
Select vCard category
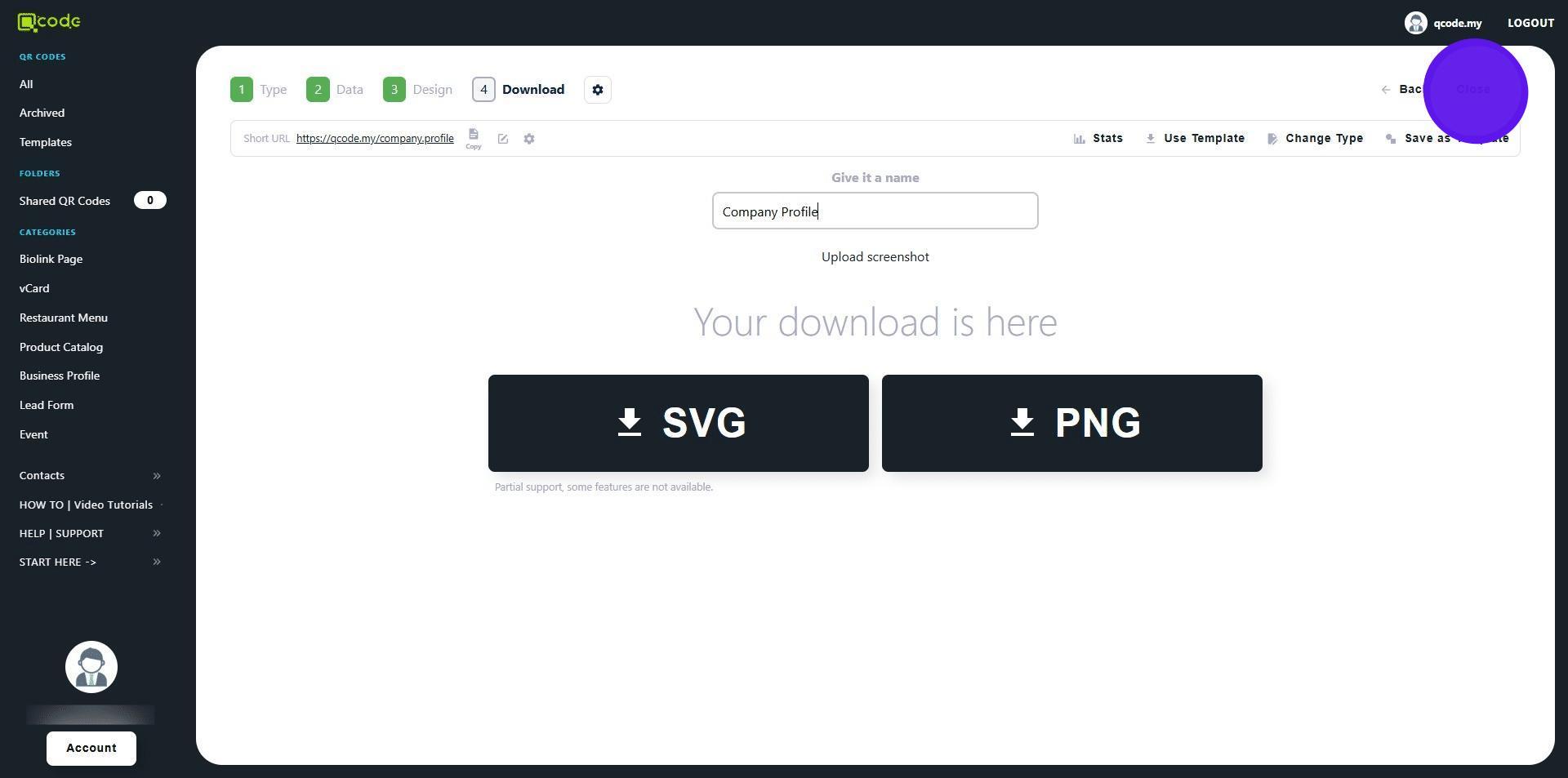[x=34, y=288]
